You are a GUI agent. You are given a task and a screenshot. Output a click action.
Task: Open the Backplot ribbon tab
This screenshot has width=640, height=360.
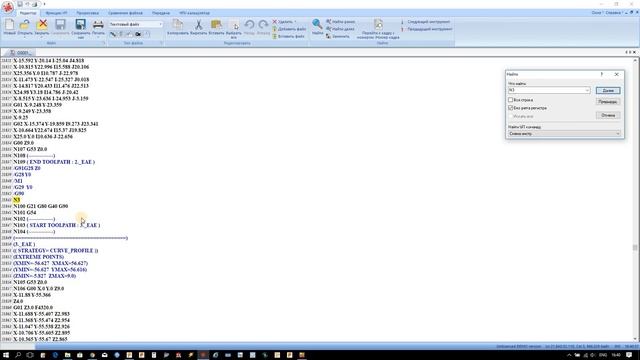click(87, 13)
